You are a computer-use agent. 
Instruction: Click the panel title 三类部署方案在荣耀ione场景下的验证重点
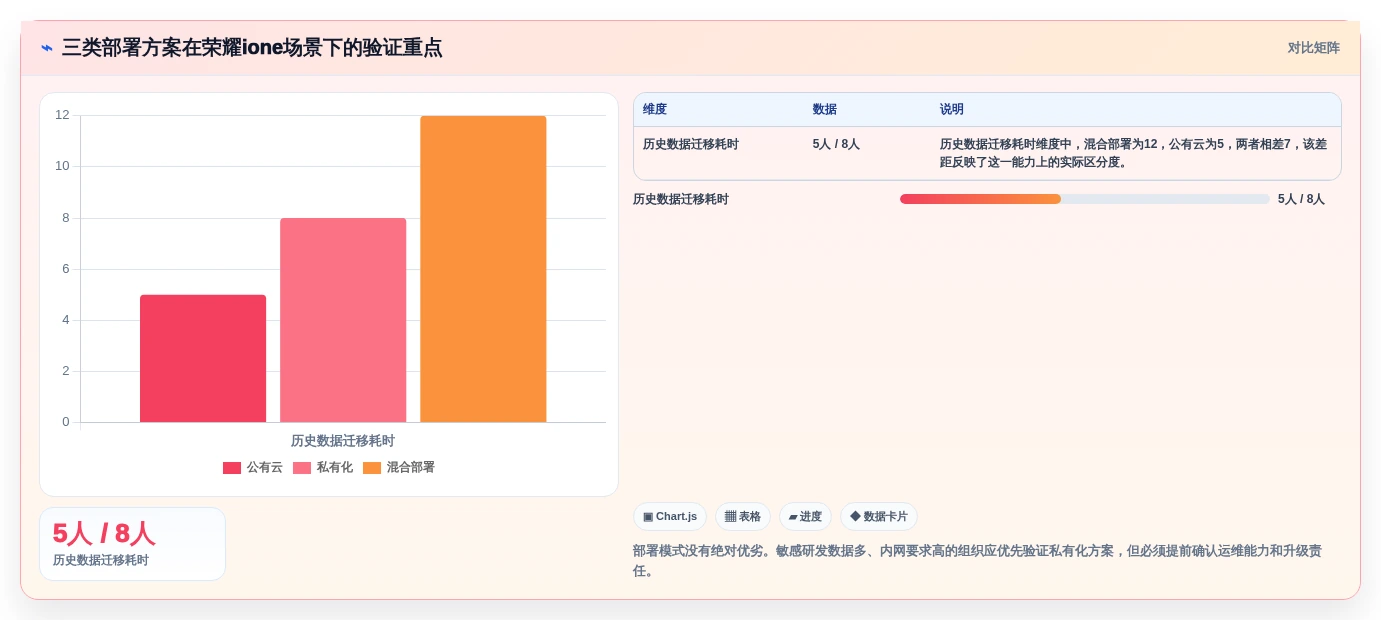[x=252, y=47]
